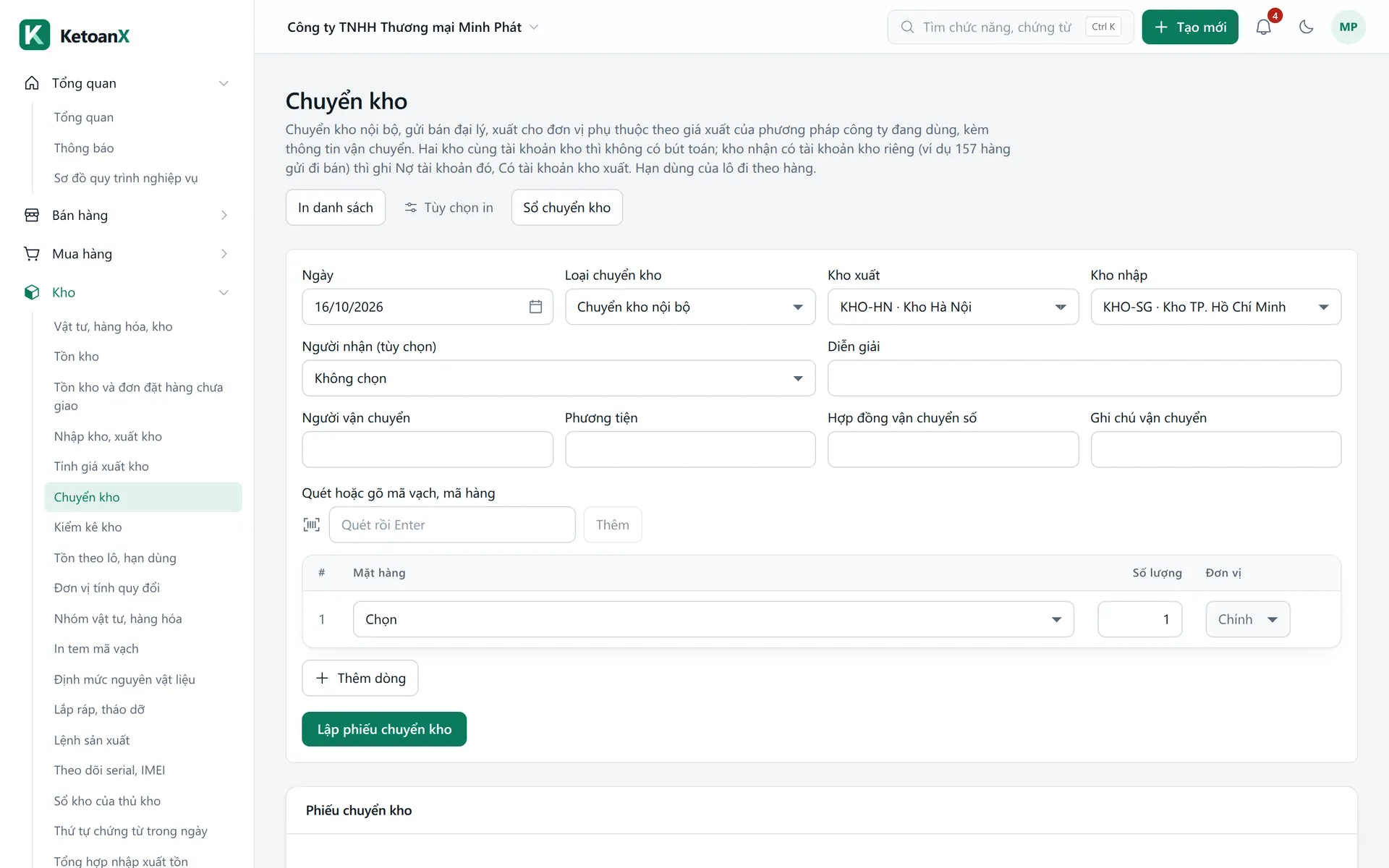The width and height of the screenshot is (1389, 868).
Task: Open Tùy chọn in options
Action: pyautogui.click(x=449, y=208)
